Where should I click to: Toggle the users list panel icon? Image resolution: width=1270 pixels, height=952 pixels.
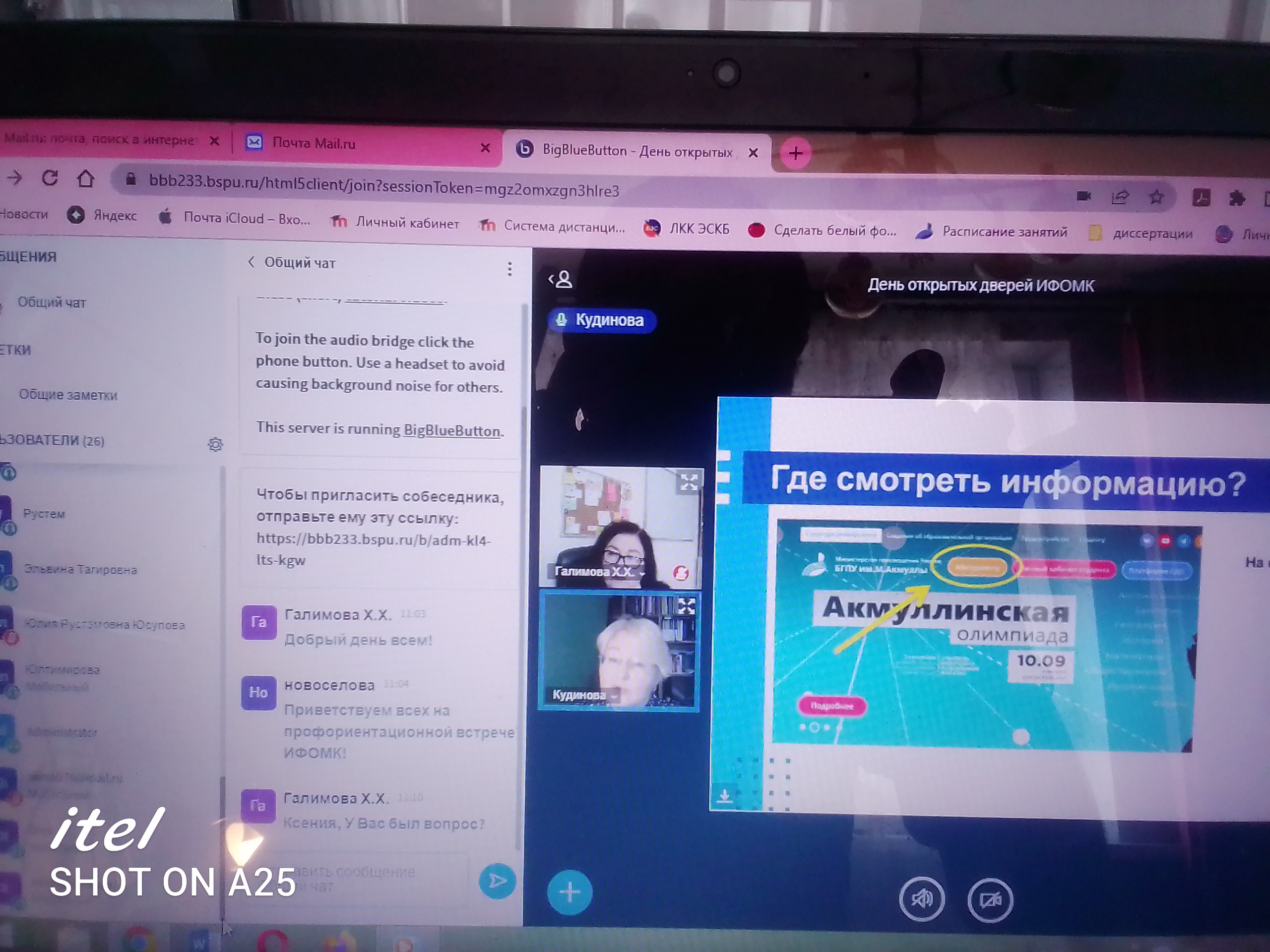click(561, 280)
